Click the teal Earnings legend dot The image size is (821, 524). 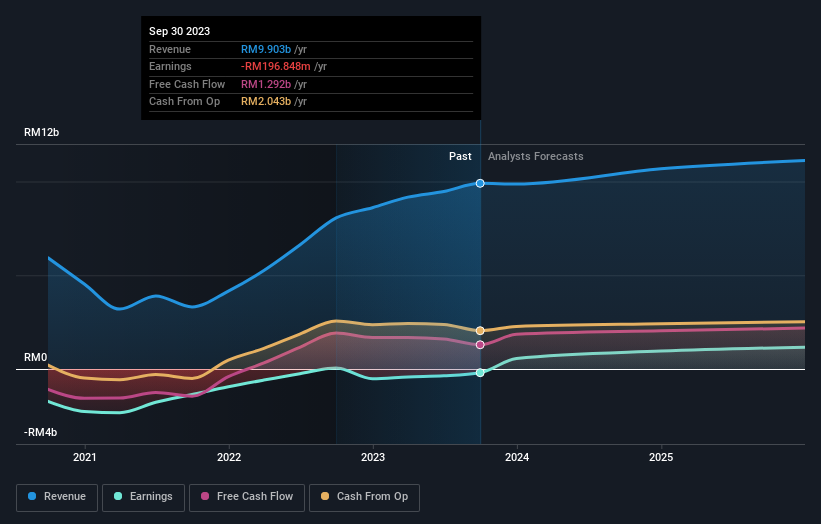118,496
